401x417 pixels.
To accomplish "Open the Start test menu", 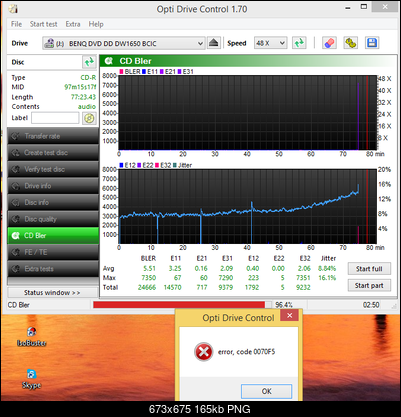I will point(43,24).
